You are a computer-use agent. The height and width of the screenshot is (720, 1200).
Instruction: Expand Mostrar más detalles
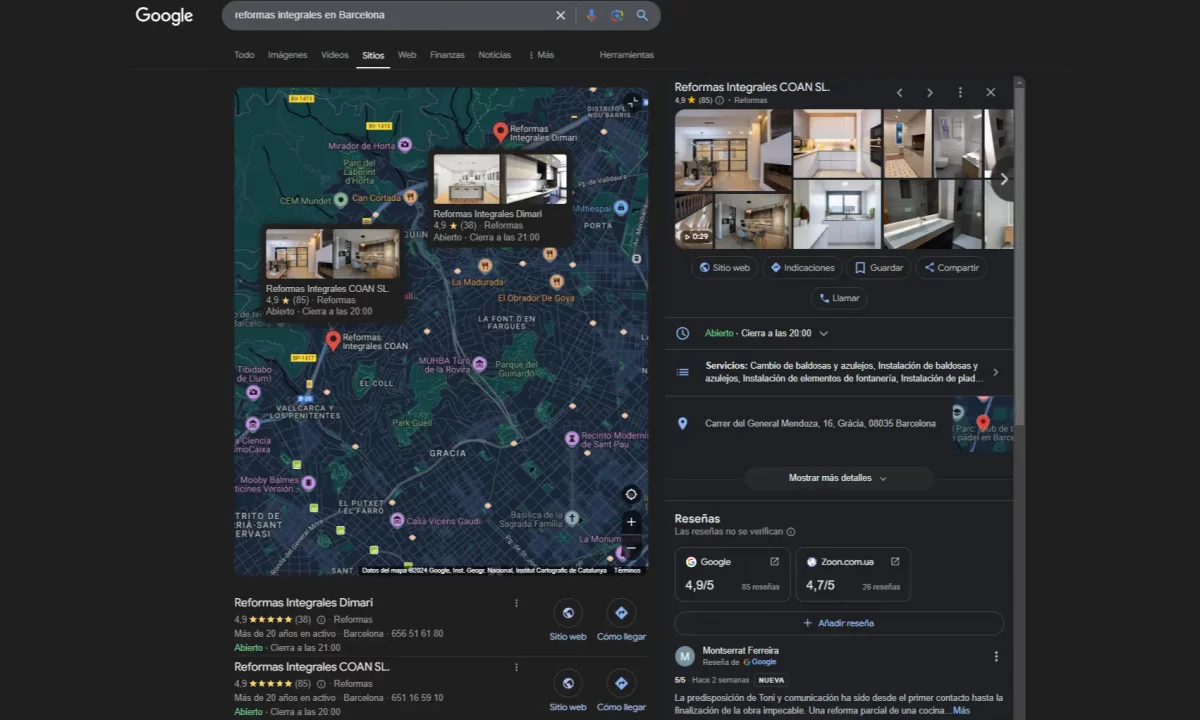[838, 478]
